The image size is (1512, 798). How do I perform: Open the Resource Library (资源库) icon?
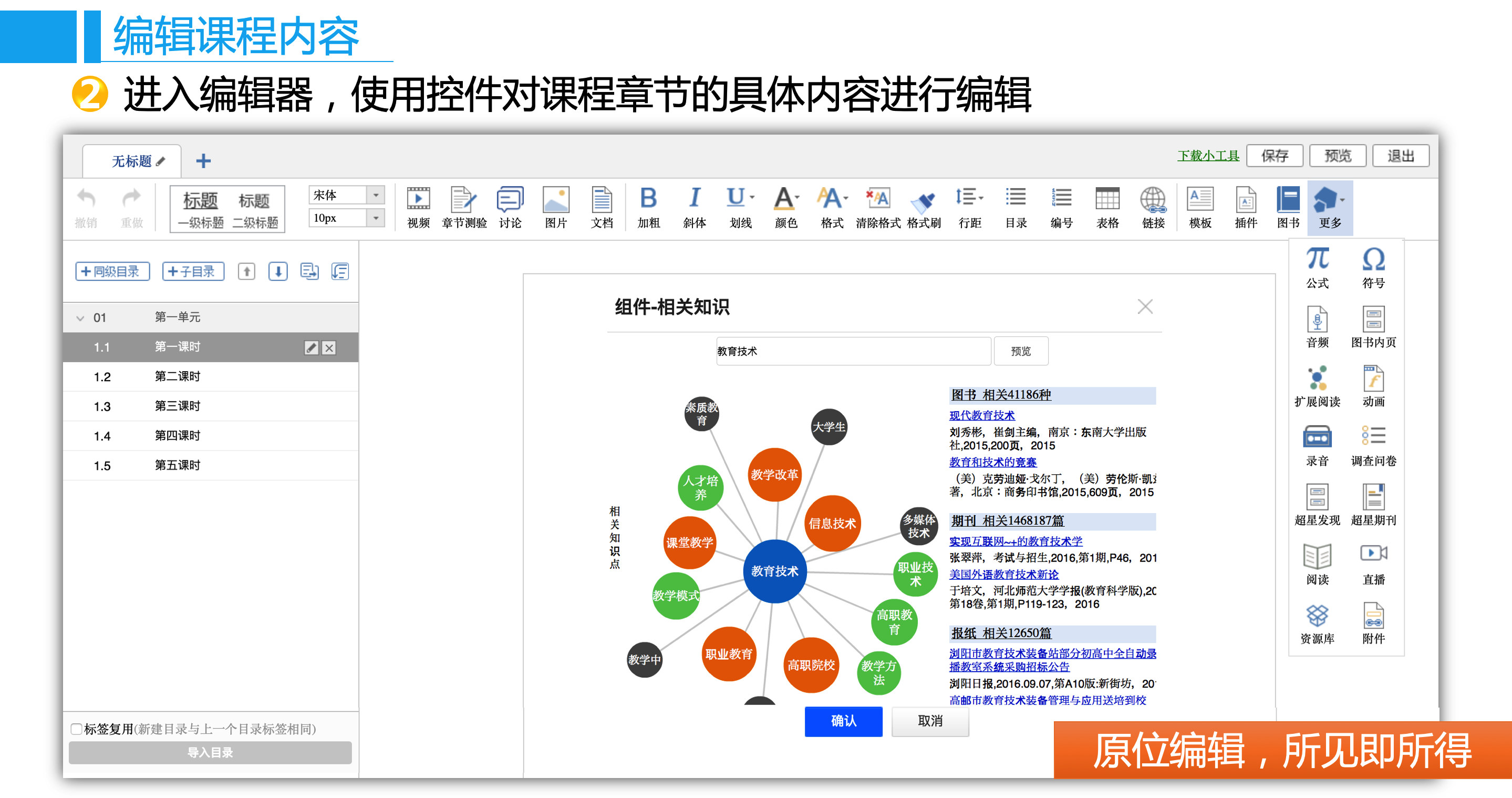pos(1317,615)
